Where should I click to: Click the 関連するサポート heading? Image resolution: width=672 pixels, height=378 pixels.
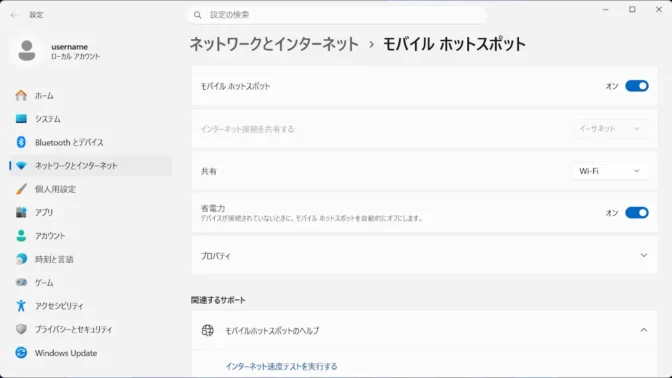pos(218,300)
